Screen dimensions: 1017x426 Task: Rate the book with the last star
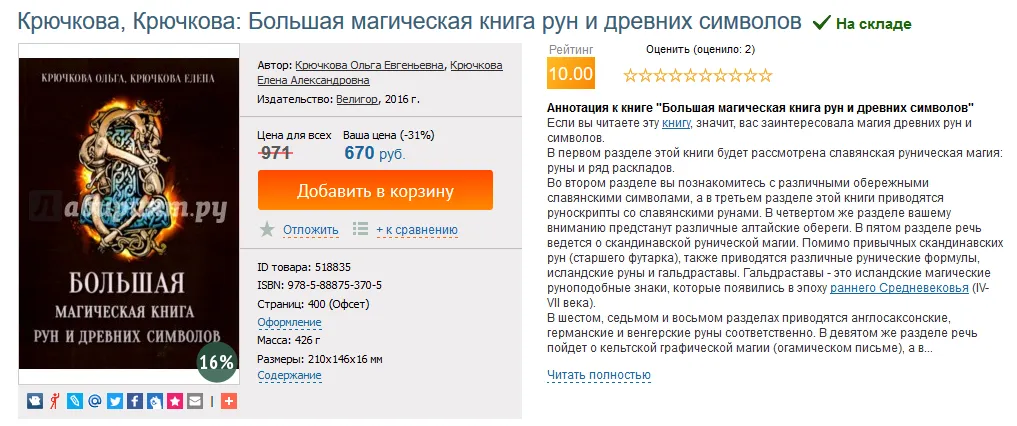(x=765, y=75)
